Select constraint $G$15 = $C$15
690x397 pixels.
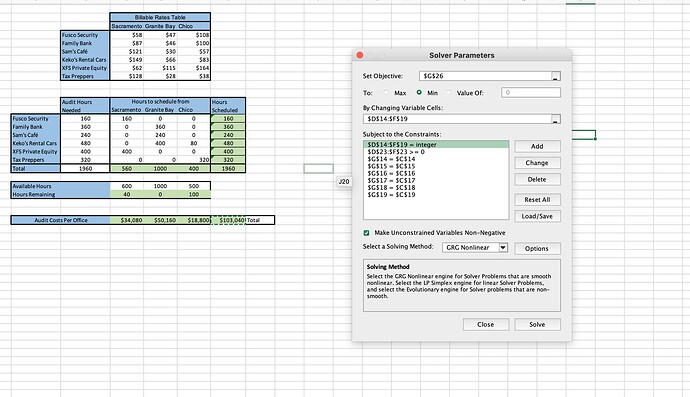(x=436, y=166)
